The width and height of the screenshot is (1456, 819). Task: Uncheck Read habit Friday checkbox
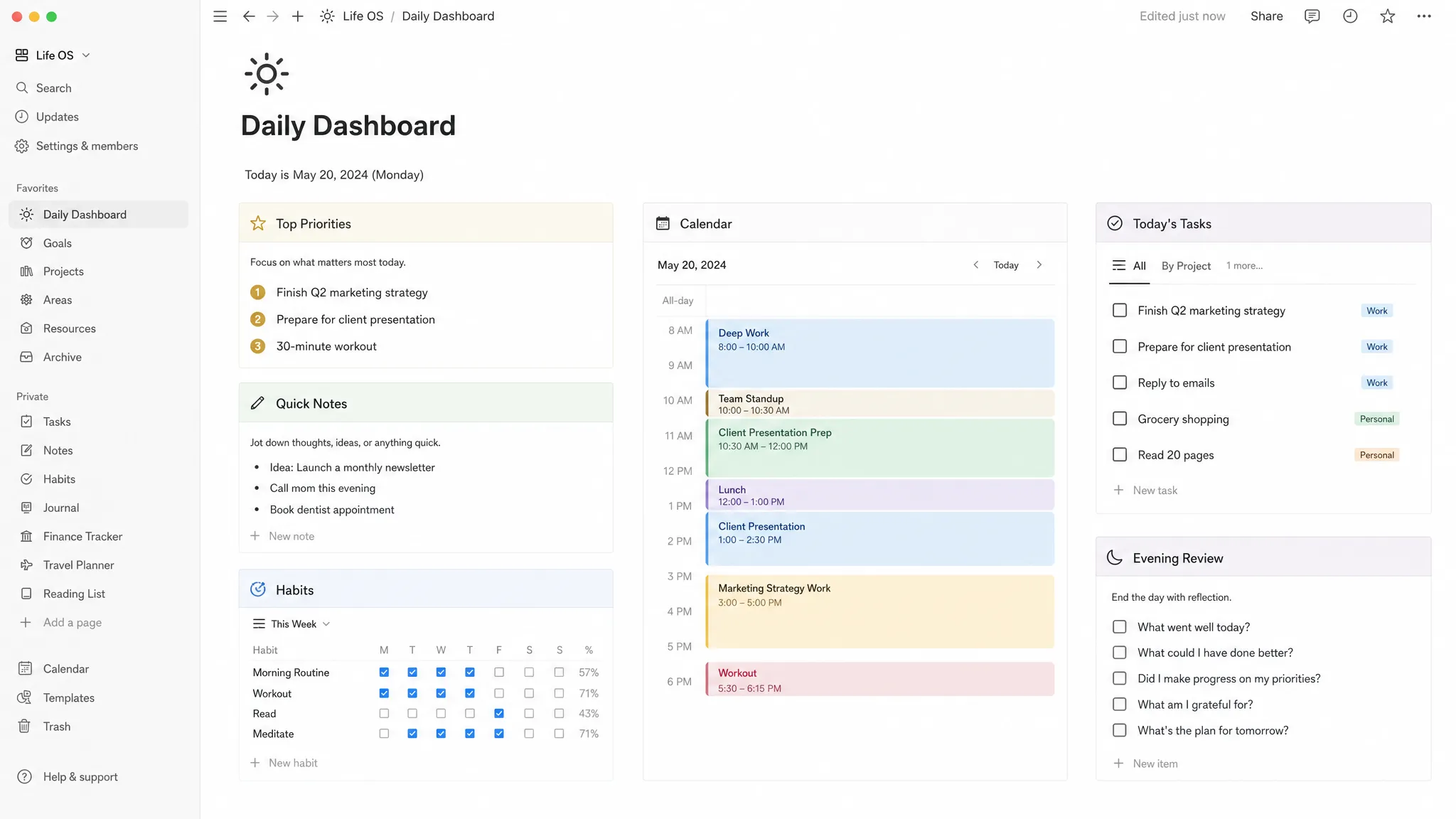(x=499, y=714)
